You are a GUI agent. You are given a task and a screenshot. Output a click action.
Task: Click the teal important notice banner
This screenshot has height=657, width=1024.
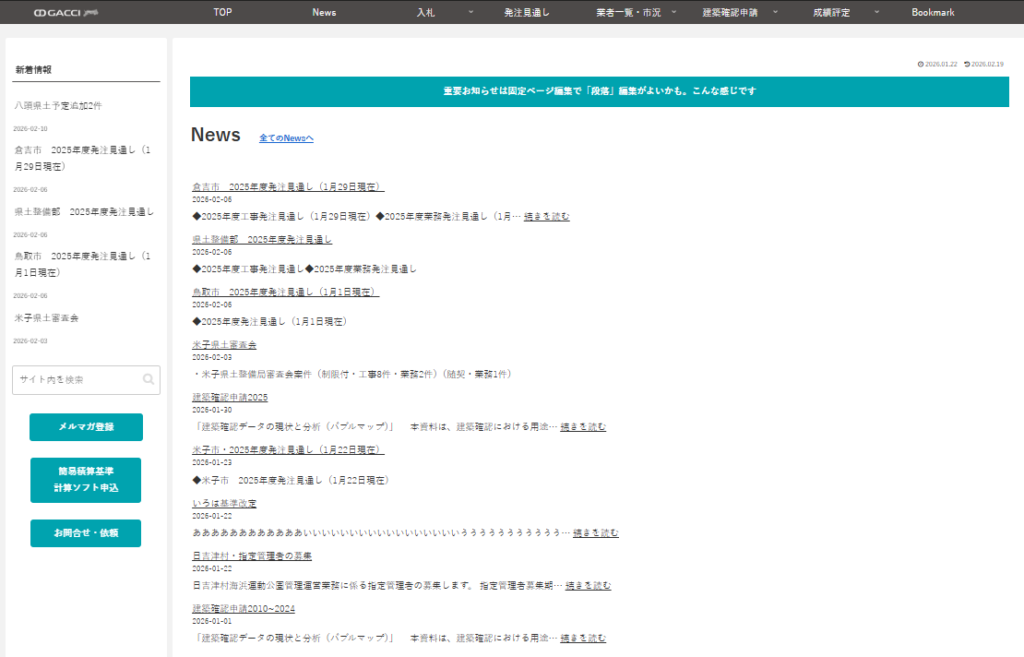coord(599,91)
